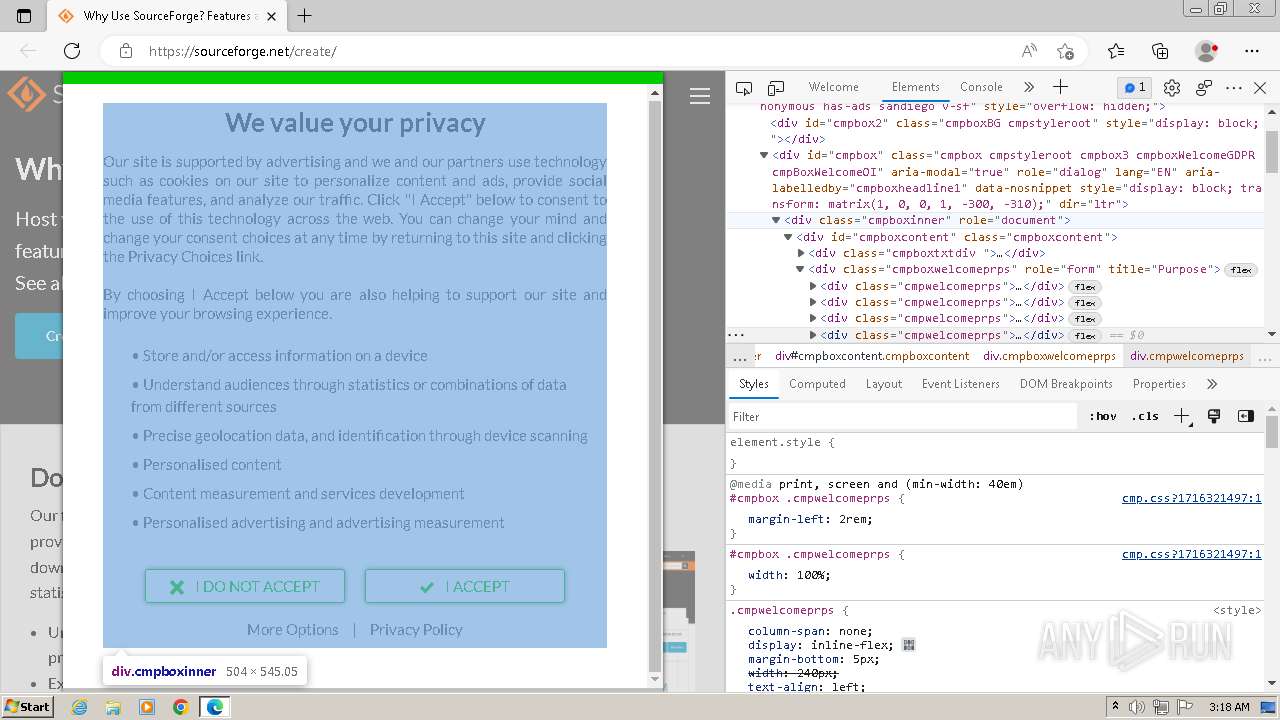
Task: Select breadcrumb div.cmpwelcomeprps
Action: [x=1187, y=356]
